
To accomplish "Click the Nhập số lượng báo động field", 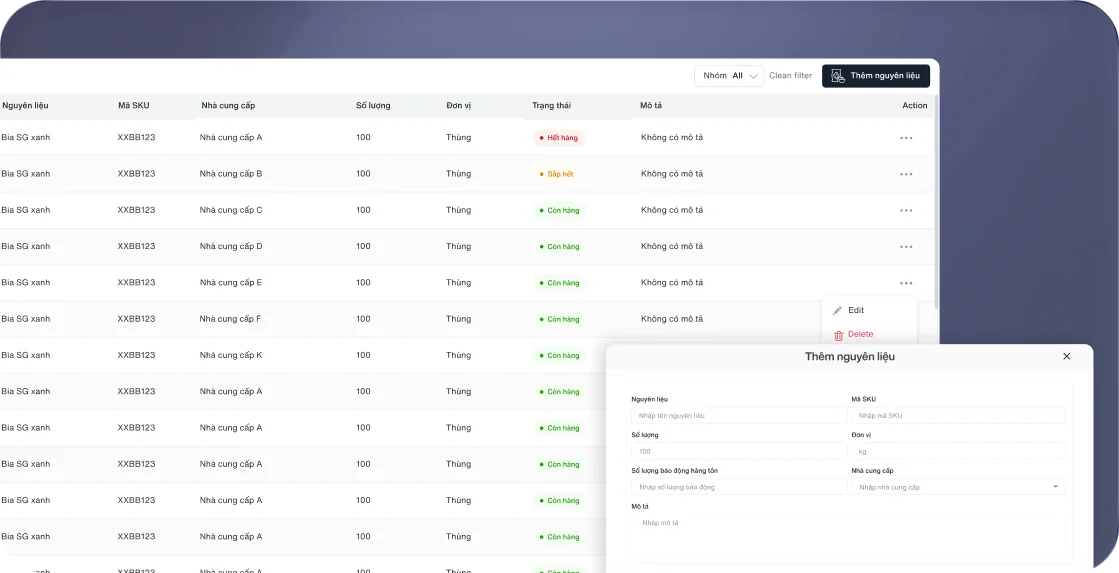I will pos(738,487).
